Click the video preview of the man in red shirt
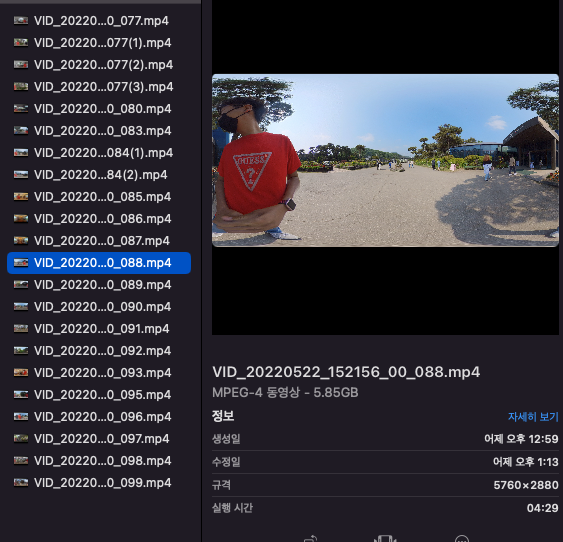The image size is (563, 542). (x=385, y=160)
